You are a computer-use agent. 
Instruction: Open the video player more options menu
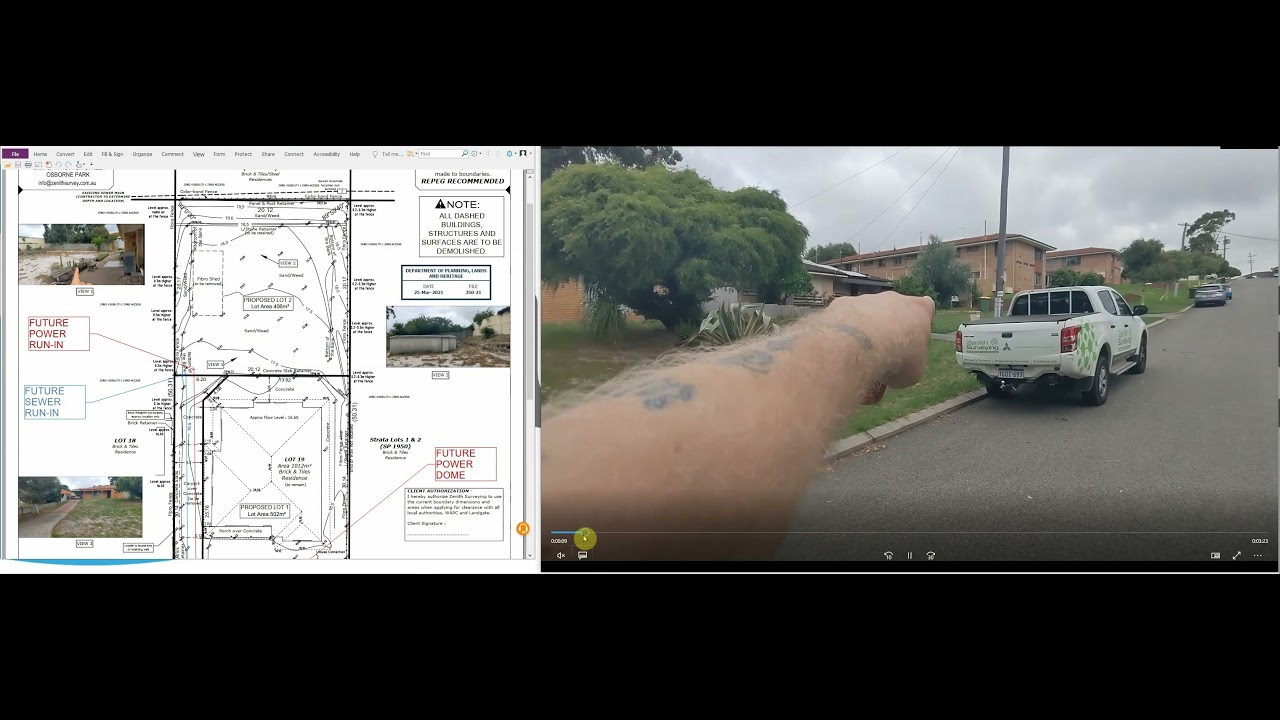tap(1258, 555)
